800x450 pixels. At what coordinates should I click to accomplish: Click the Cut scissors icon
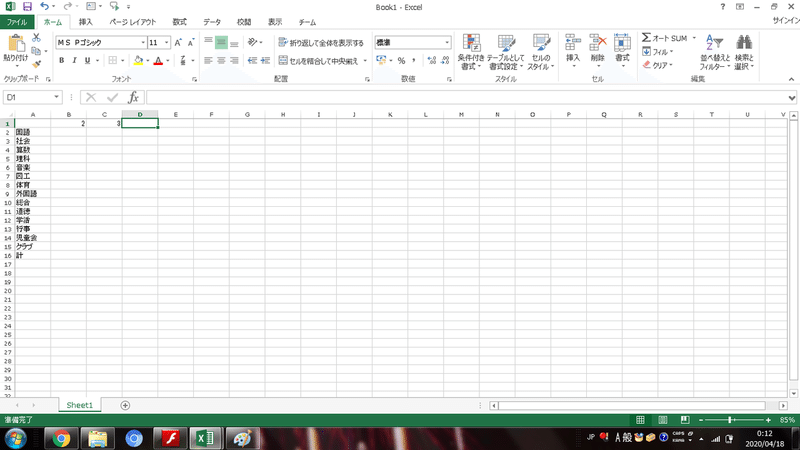pyautogui.click(x=36, y=38)
